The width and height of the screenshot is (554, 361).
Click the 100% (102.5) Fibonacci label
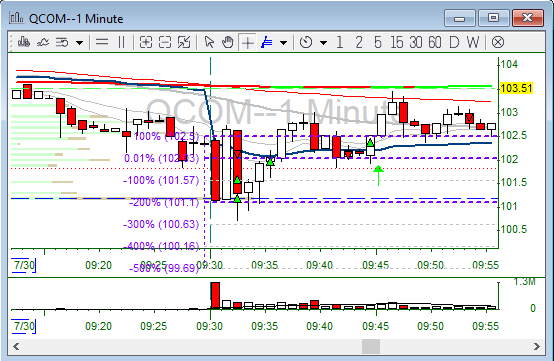(x=166, y=136)
